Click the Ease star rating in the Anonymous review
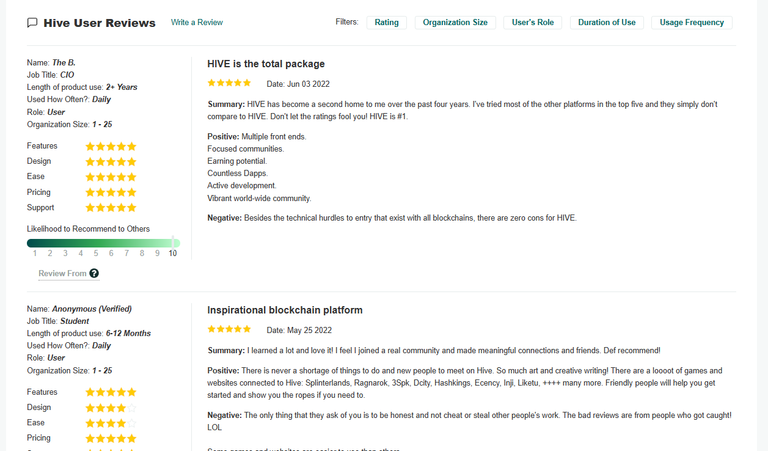 [x=111, y=423]
